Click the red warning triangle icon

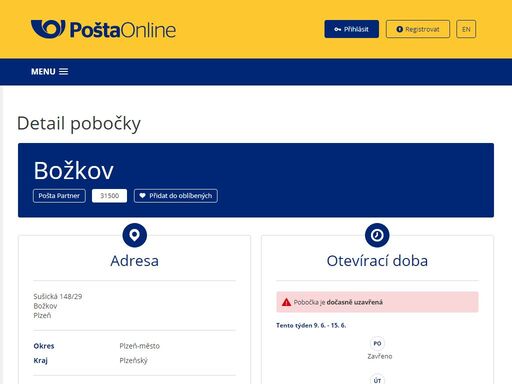(x=286, y=302)
